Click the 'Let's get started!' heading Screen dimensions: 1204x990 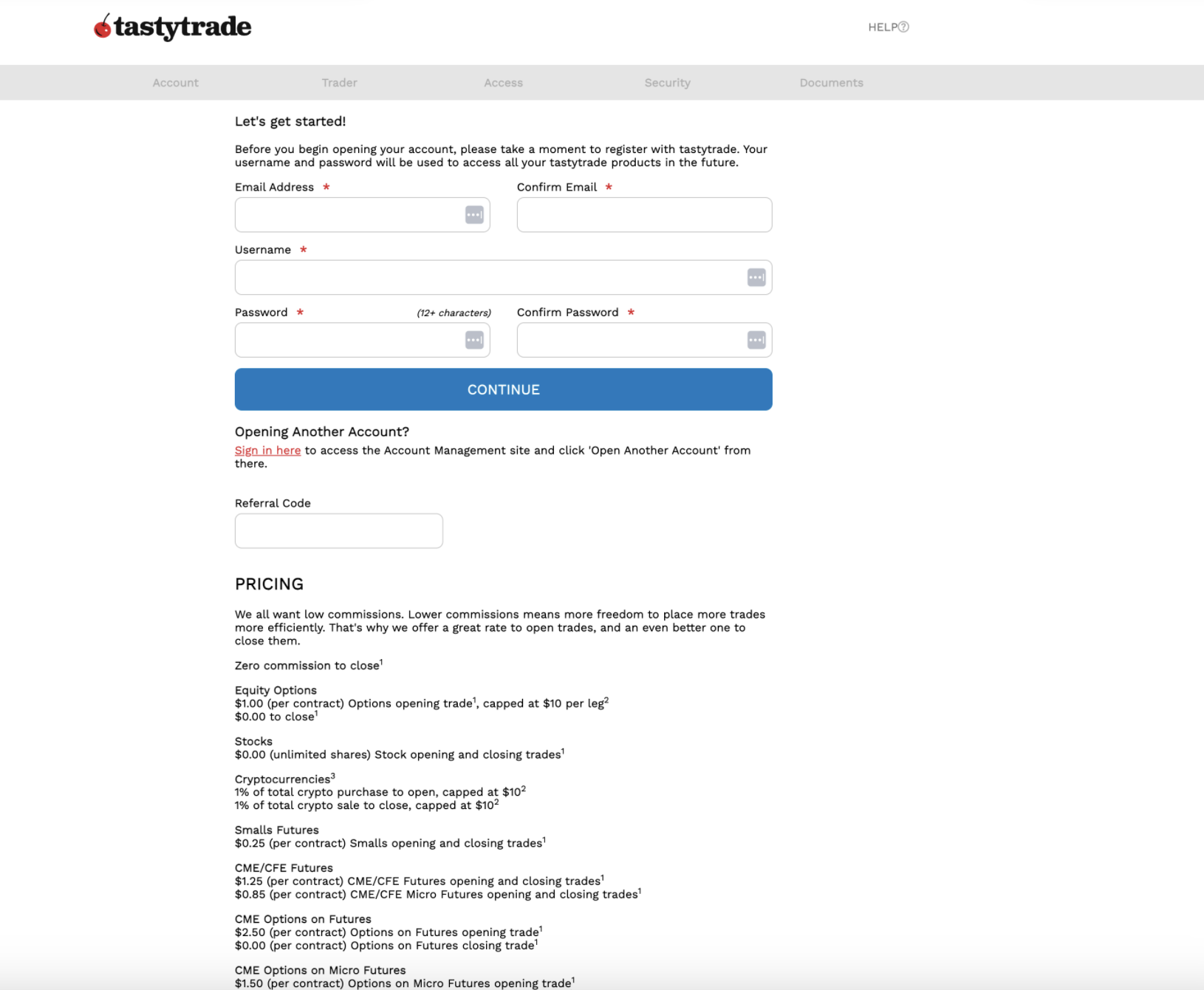[290, 122]
